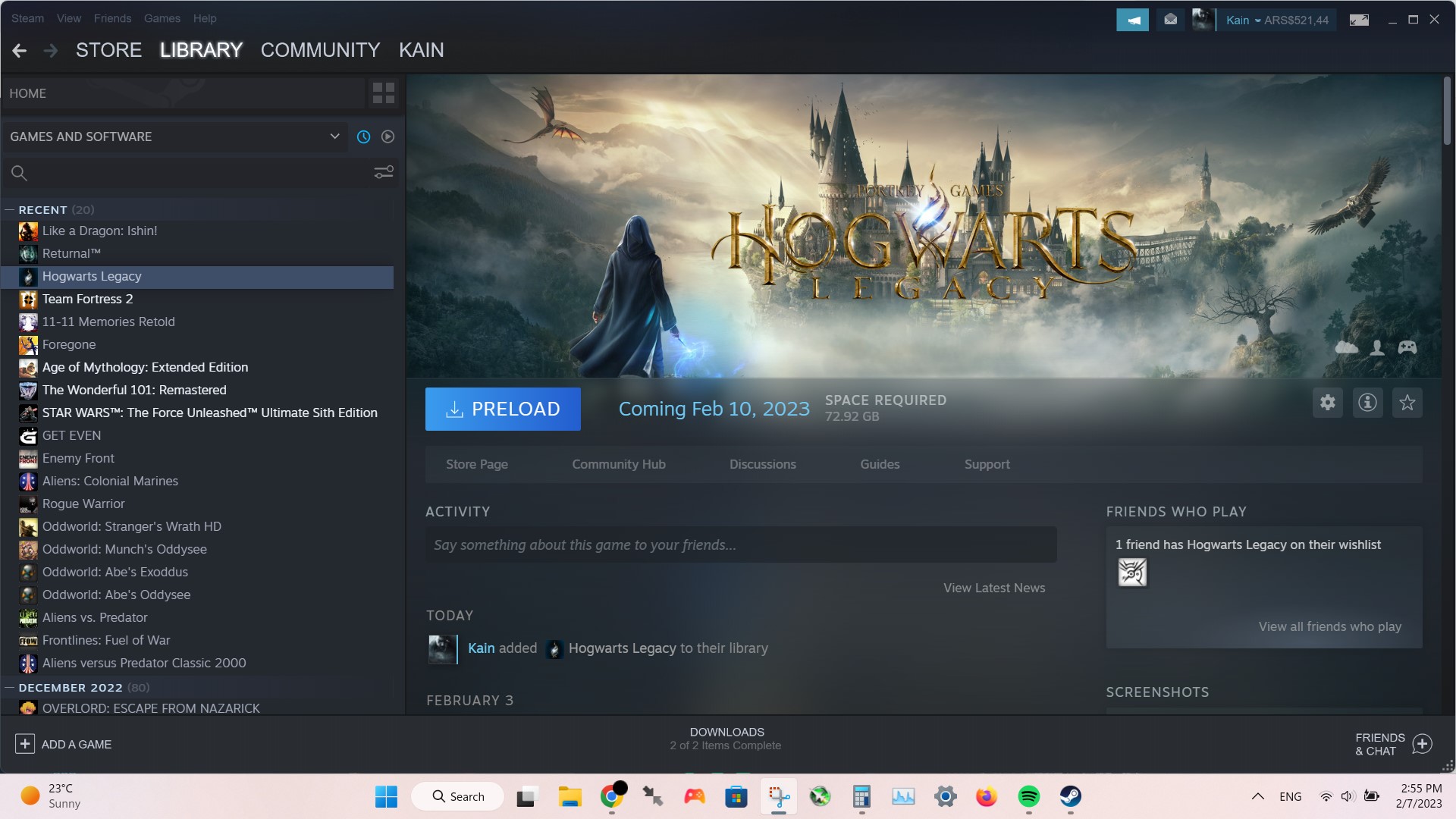Open the Guides link
1456x819 pixels.
(x=880, y=464)
